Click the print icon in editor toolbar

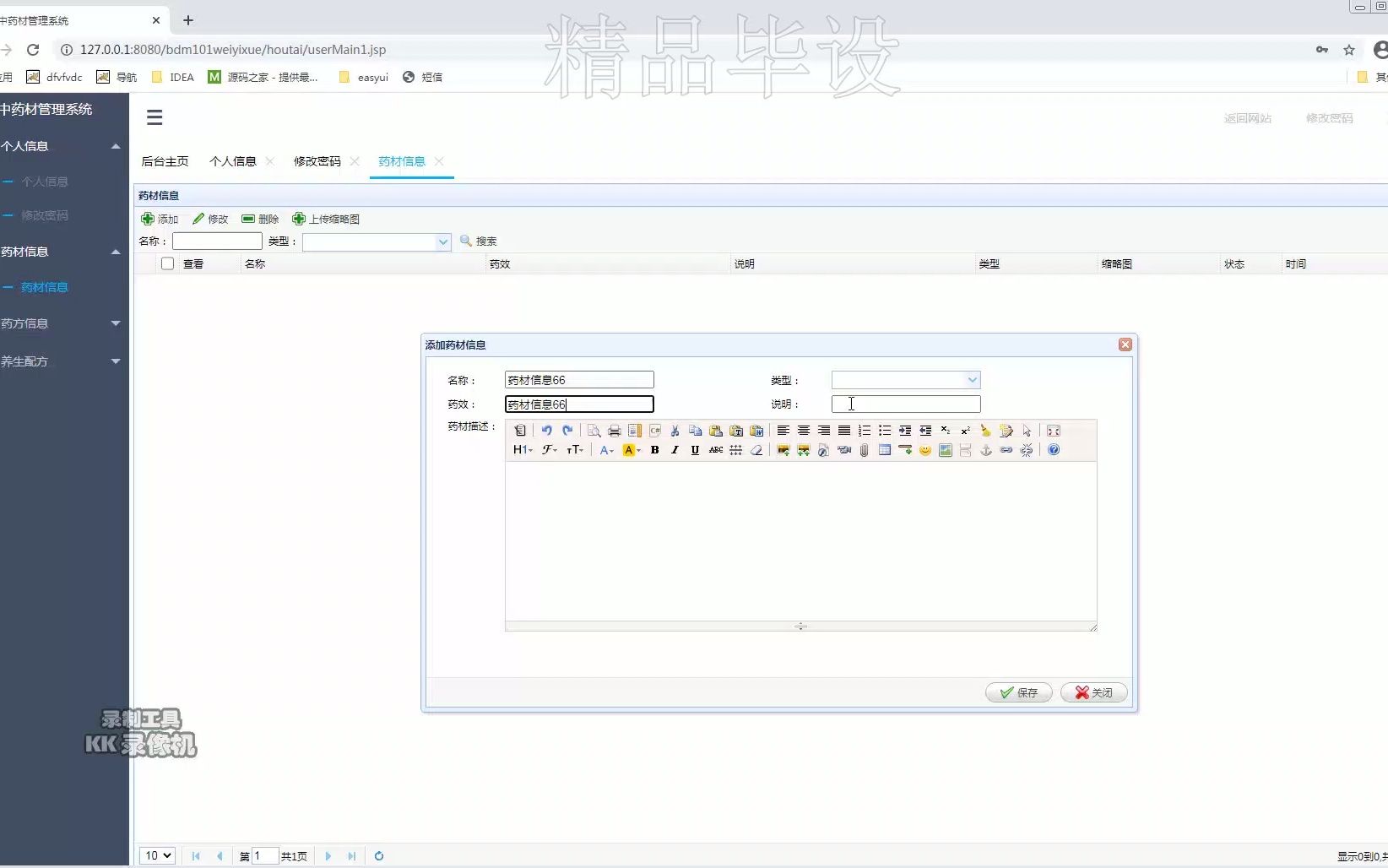(614, 431)
